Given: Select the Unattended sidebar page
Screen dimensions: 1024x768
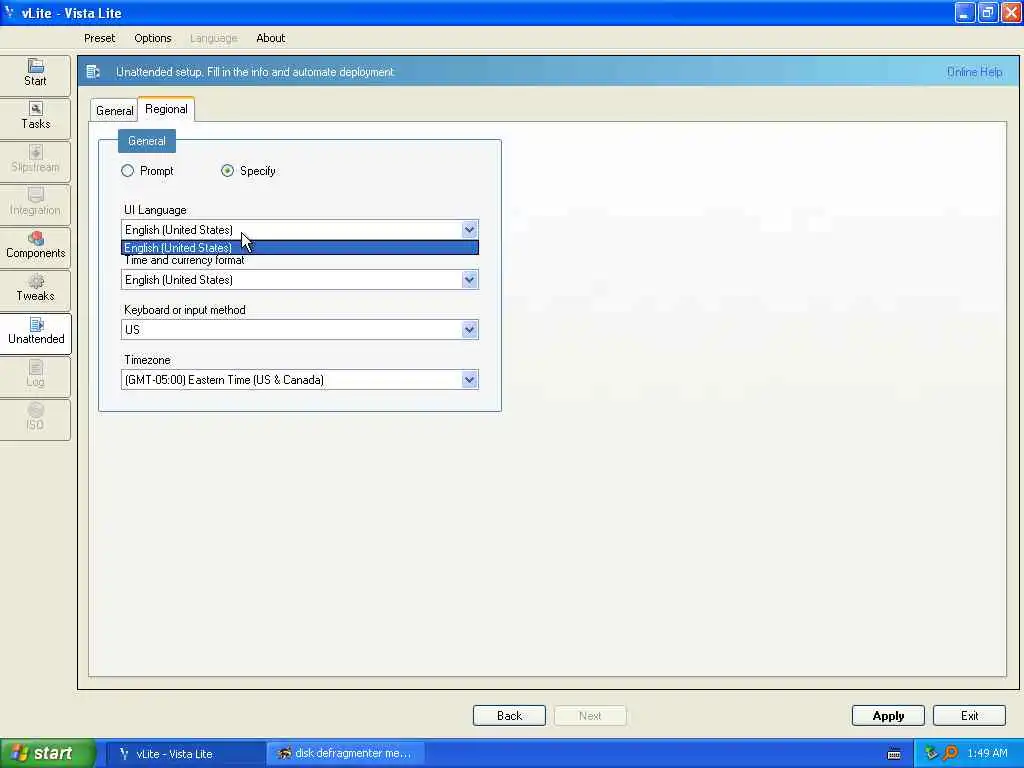Looking at the screenshot, I should click(35, 332).
